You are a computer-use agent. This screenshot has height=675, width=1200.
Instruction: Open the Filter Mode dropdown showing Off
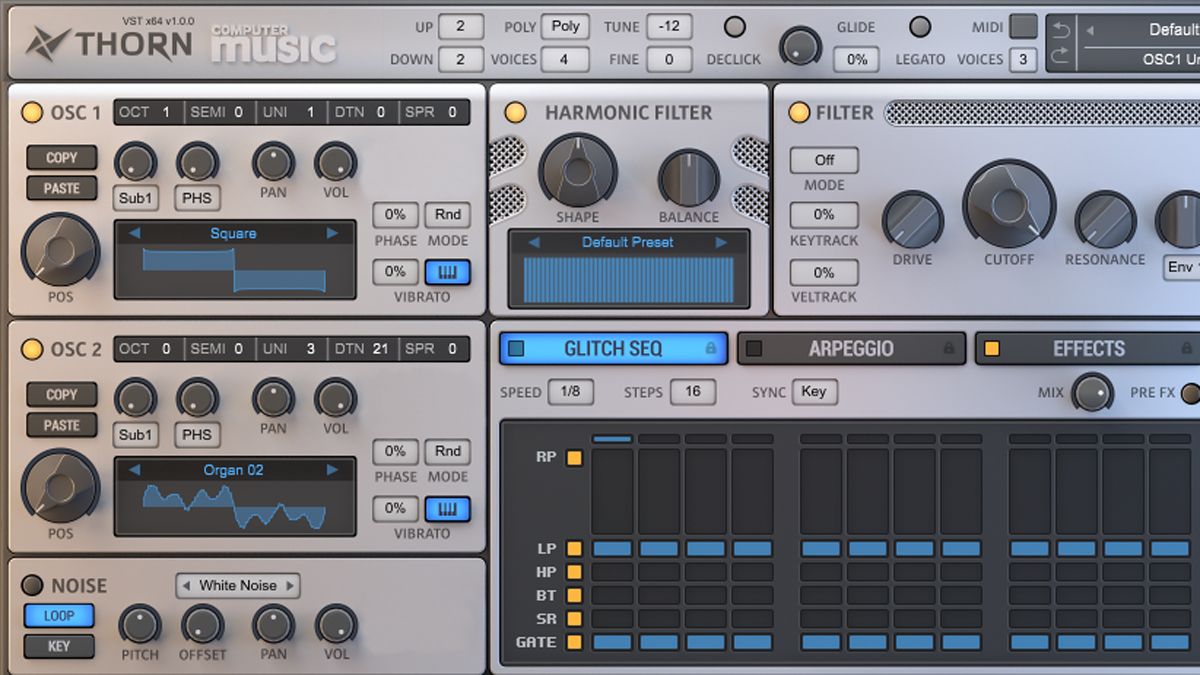[824, 160]
